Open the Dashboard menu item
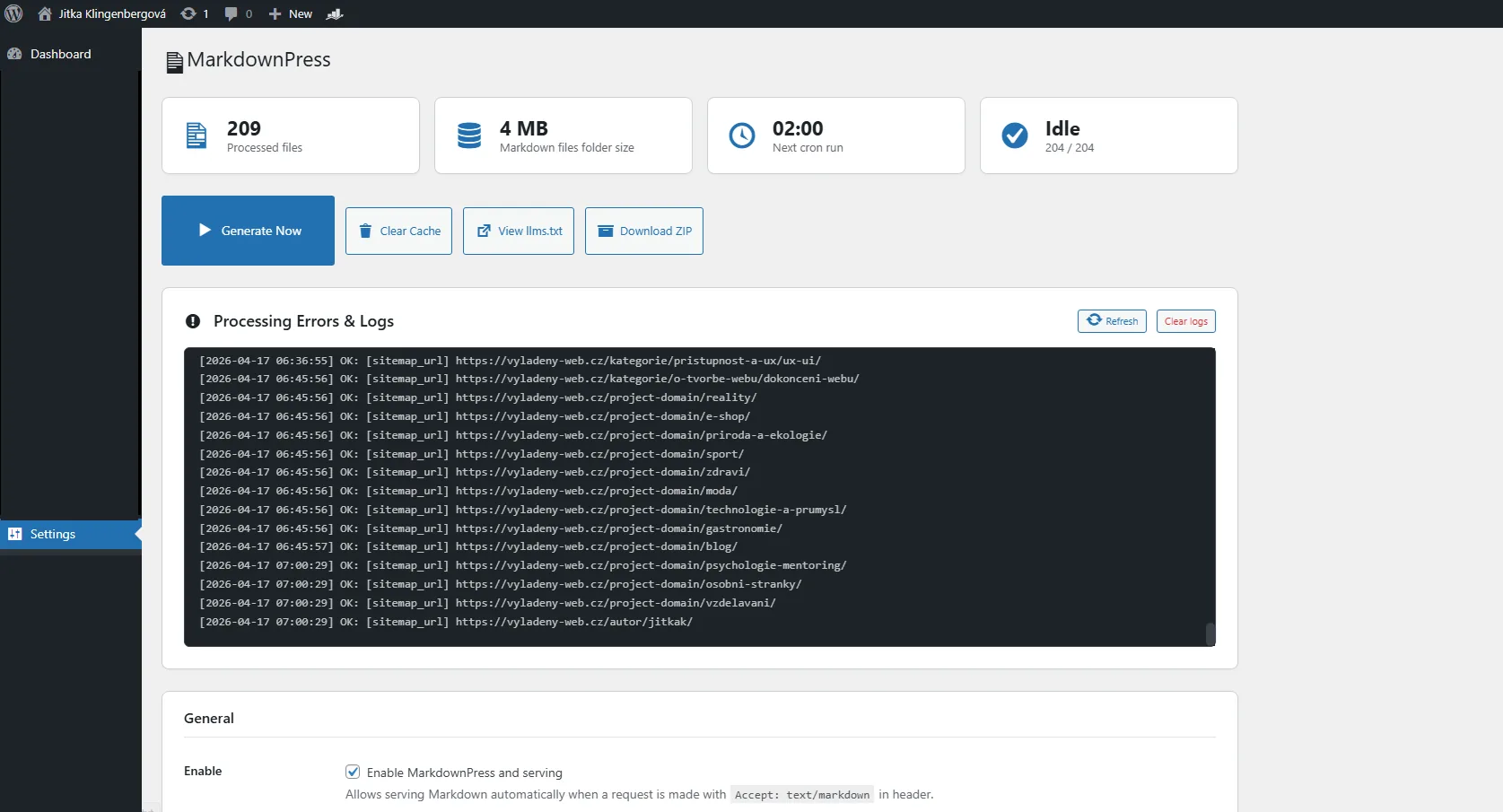This screenshot has width=1503, height=812. pyautogui.click(x=70, y=54)
